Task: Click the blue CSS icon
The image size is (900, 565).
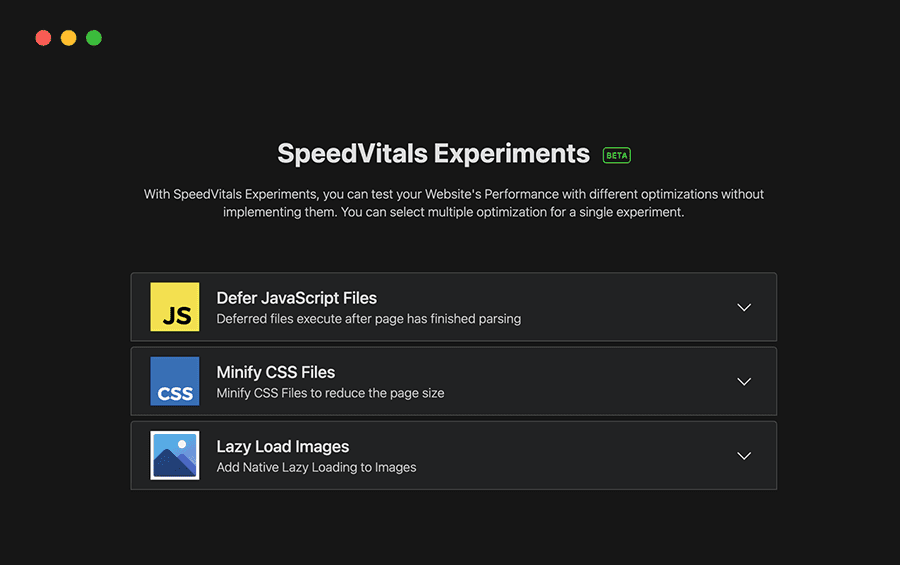Action: coord(175,381)
